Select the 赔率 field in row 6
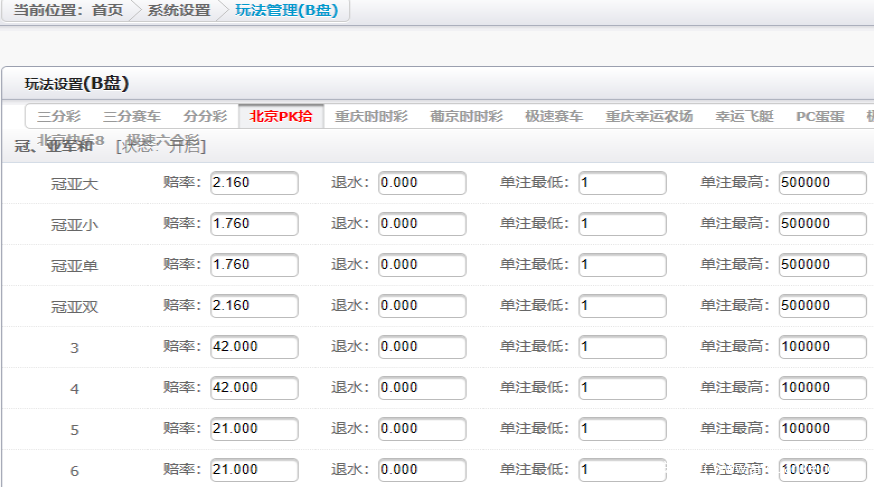Image resolution: width=874 pixels, height=487 pixels. coord(254,470)
